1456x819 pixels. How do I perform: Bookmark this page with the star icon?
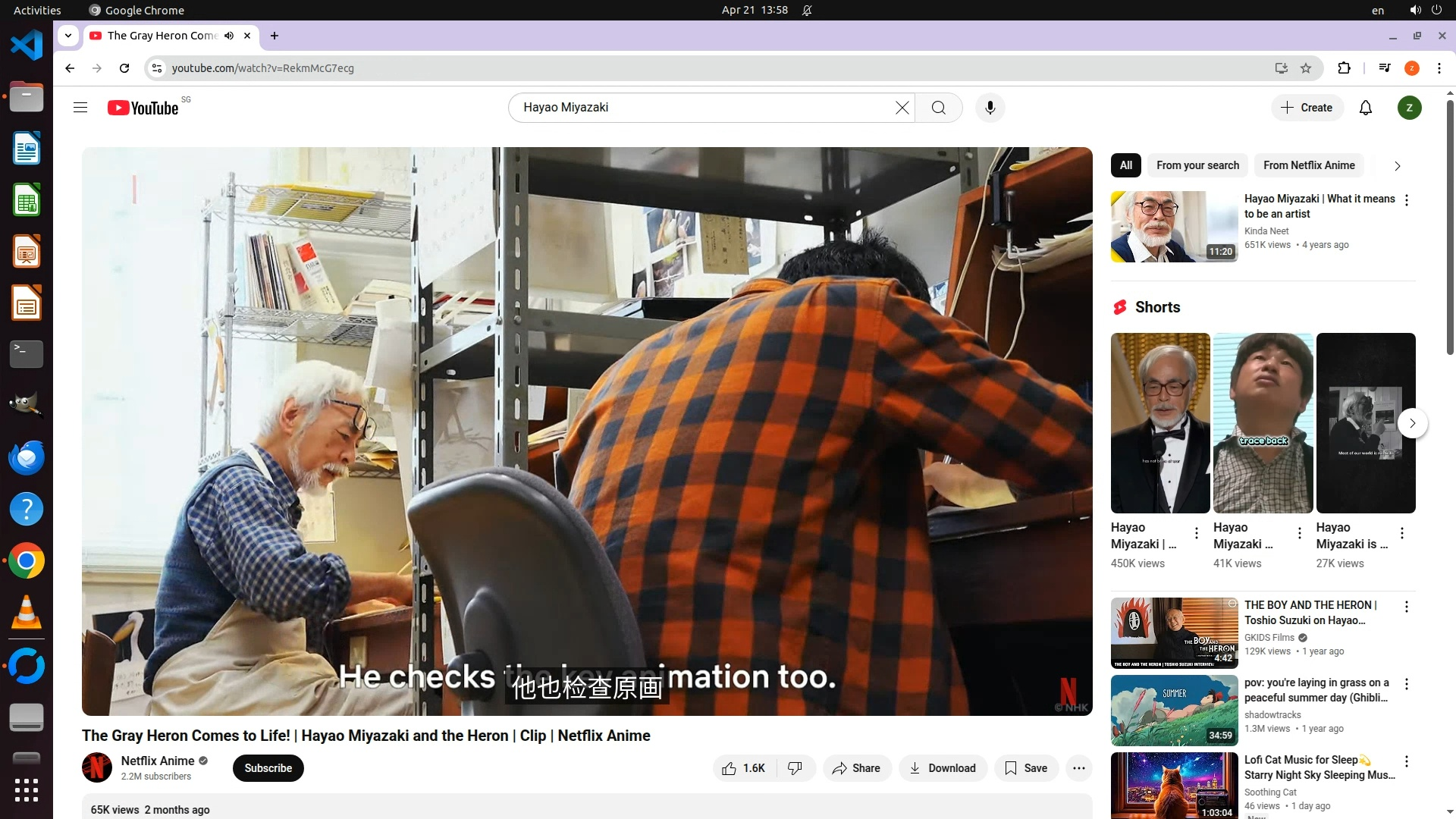(x=1306, y=68)
